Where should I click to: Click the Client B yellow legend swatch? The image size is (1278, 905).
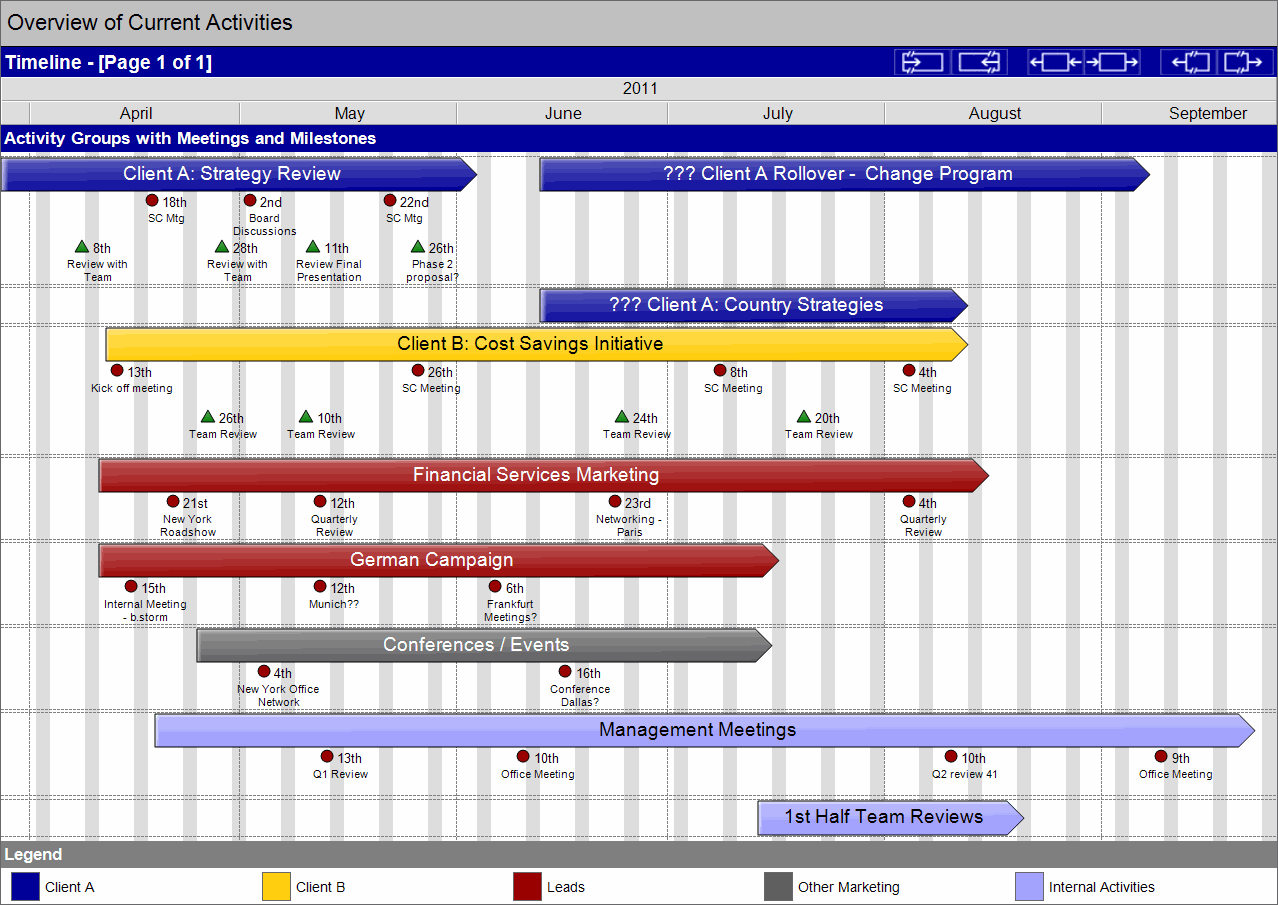(x=276, y=887)
